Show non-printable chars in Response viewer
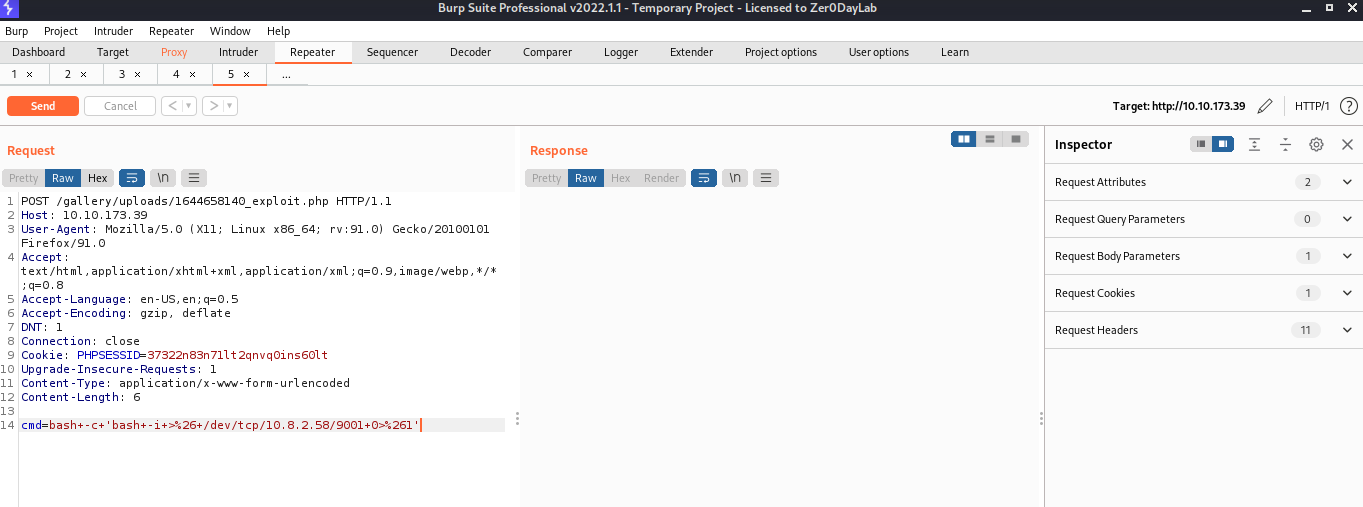The width and height of the screenshot is (1363, 507). point(735,178)
